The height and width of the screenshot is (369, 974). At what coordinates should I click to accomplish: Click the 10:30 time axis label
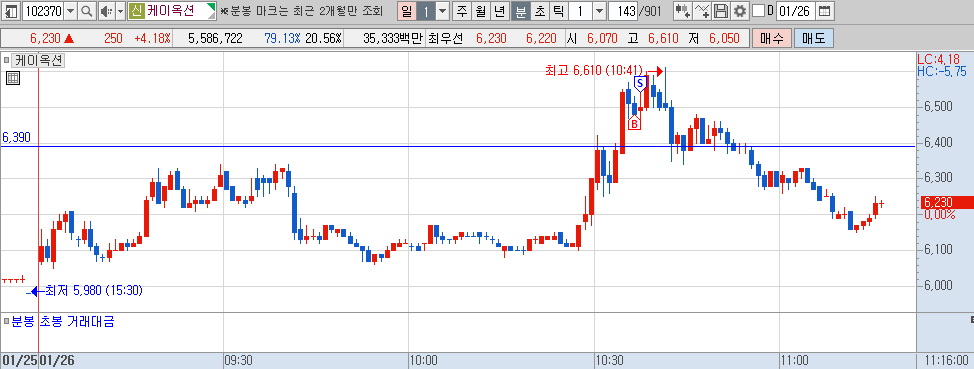tap(610, 360)
